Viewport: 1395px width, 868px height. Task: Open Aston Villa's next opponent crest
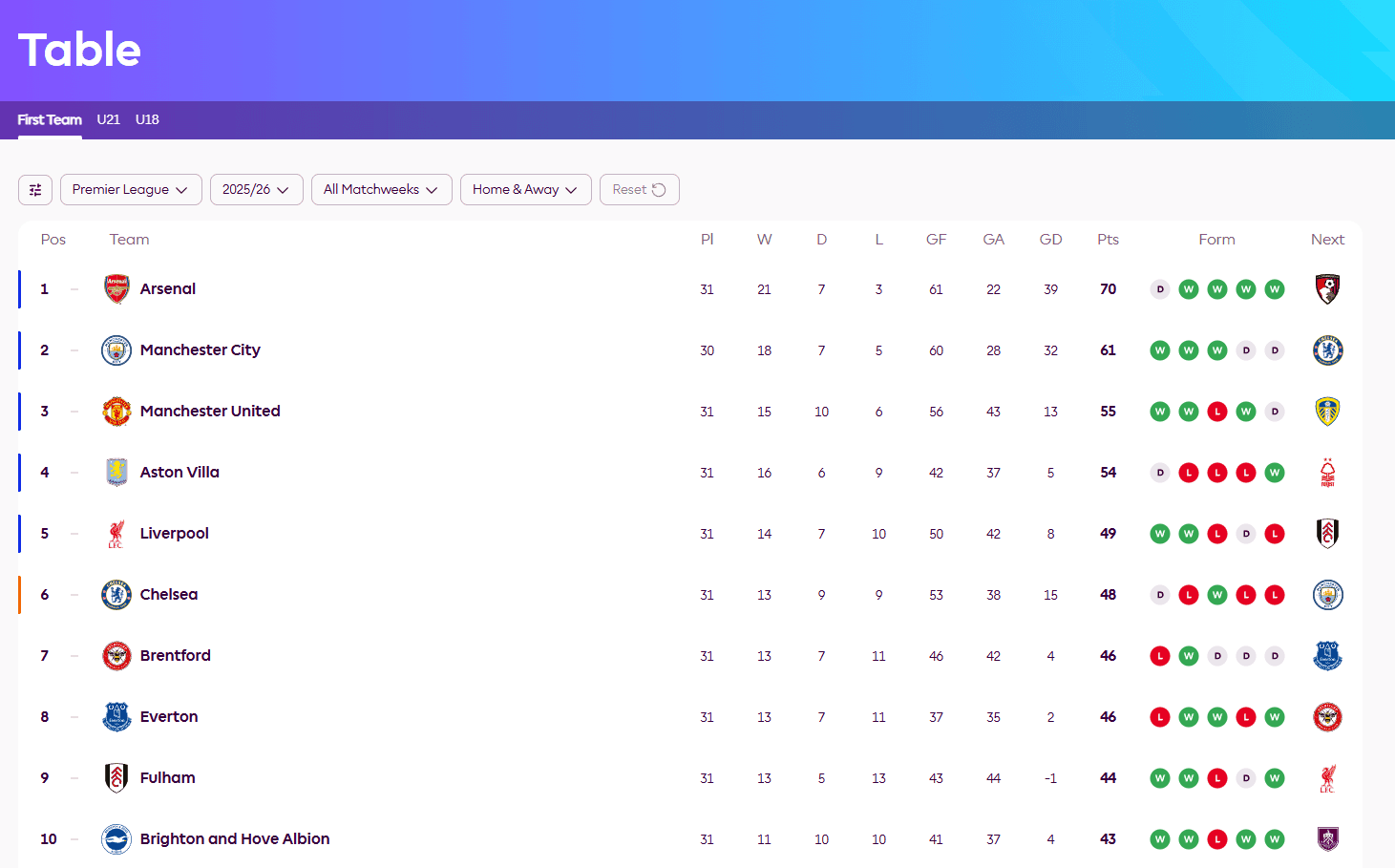click(1327, 472)
